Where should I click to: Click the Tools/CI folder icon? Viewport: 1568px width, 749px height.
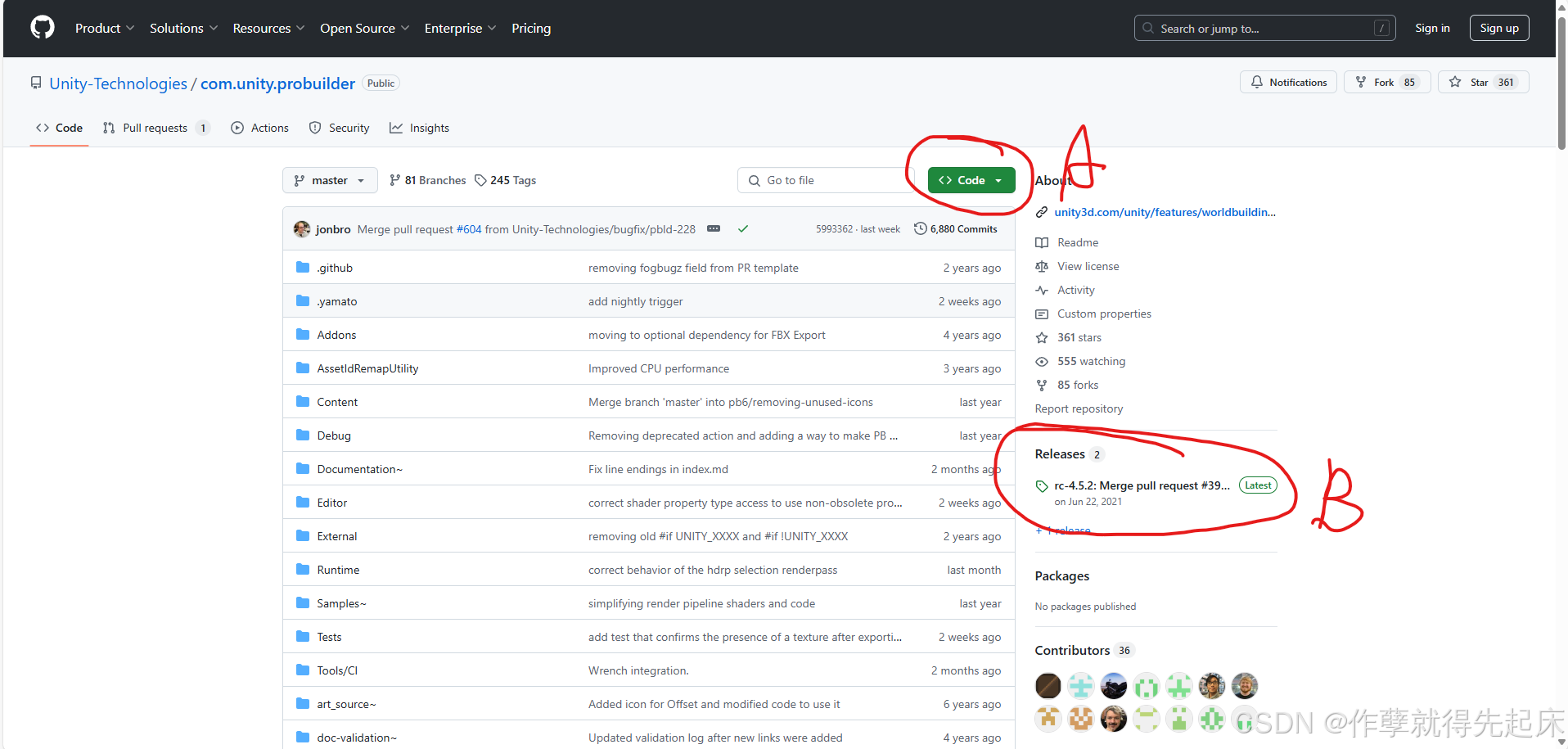pos(303,670)
